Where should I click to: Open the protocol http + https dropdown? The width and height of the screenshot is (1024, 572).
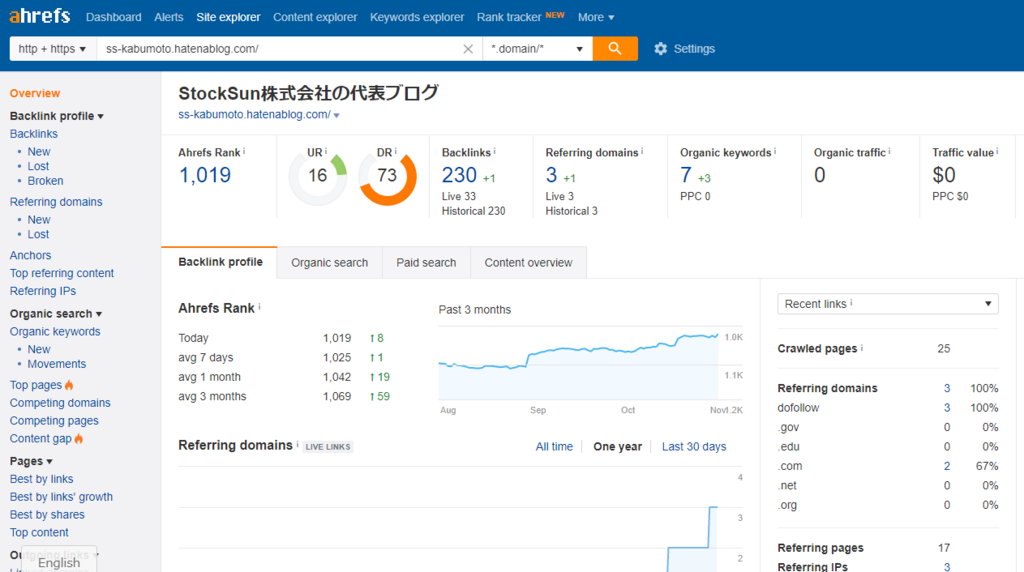tap(52, 49)
